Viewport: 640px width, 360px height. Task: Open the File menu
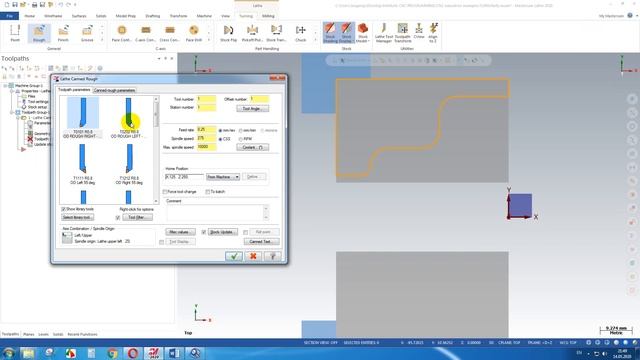9,16
